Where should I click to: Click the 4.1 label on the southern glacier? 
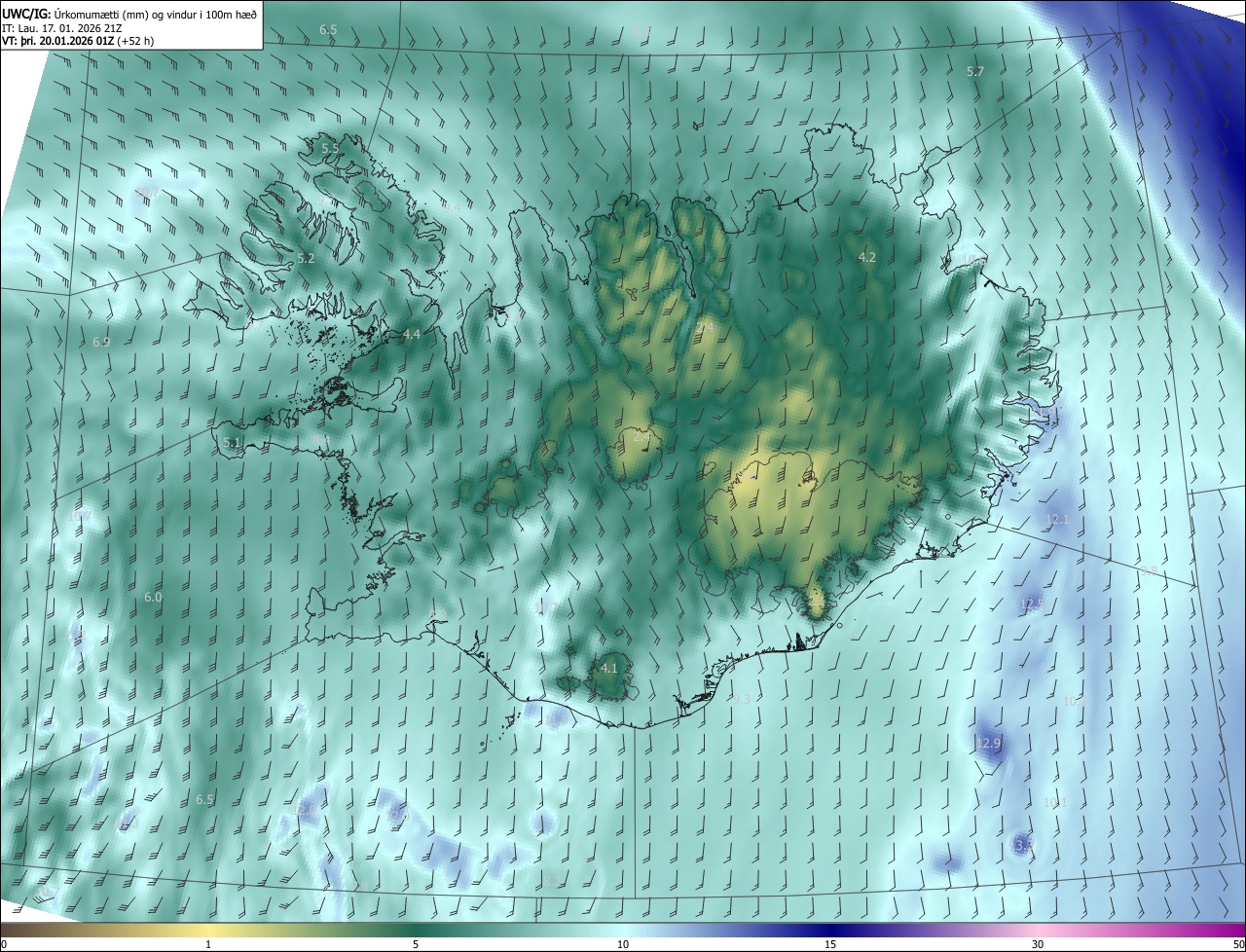(609, 668)
